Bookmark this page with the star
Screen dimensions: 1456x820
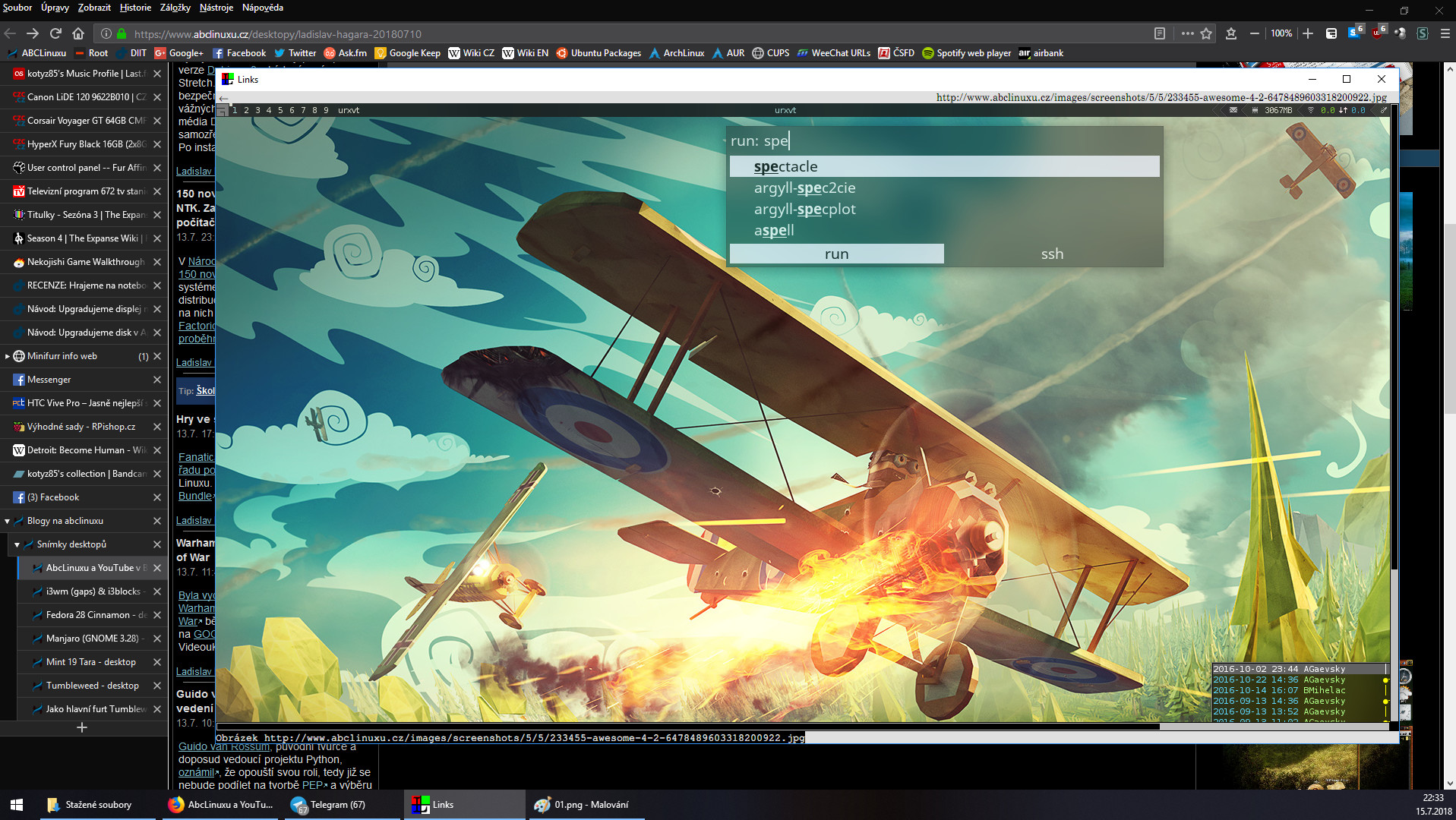1206,33
